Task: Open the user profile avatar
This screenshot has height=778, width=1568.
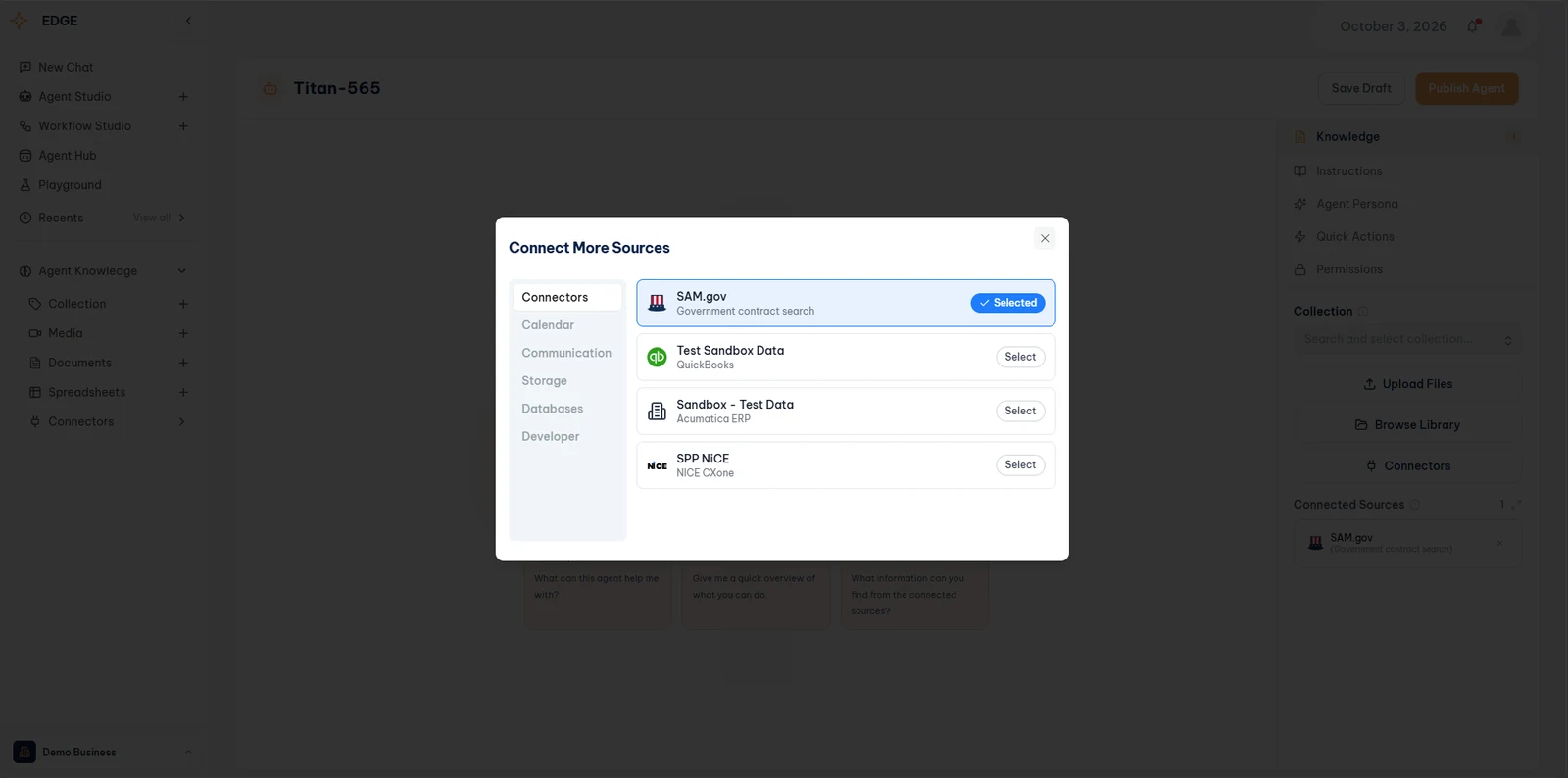Action: [1511, 26]
